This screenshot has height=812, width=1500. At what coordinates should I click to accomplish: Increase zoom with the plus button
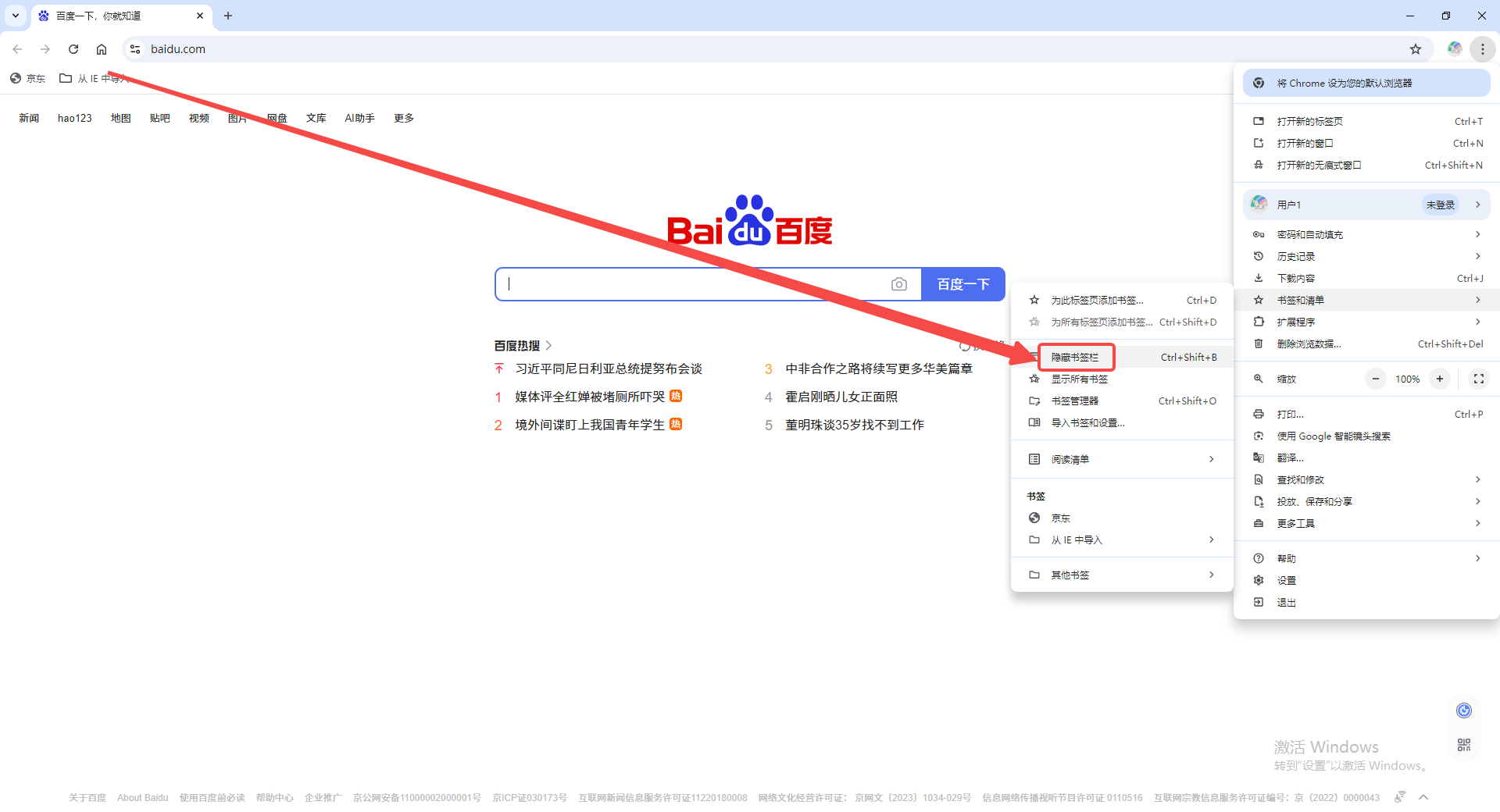click(1440, 379)
